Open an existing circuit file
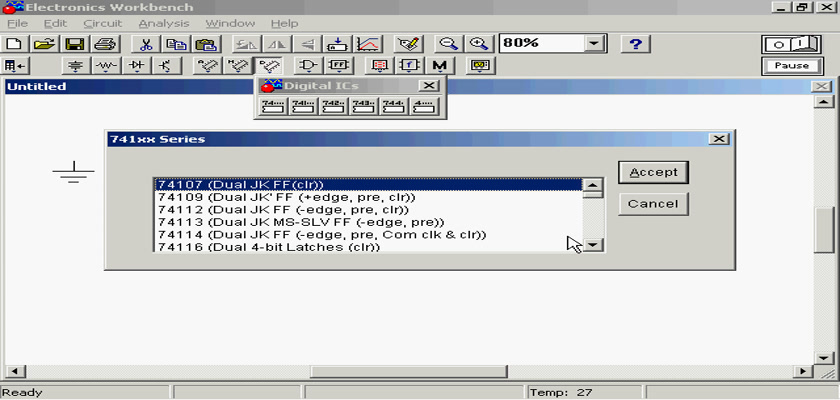 (45, 43)
